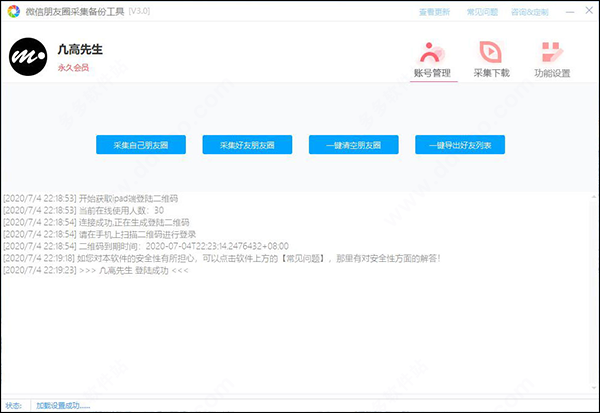
Task: Click the 采集好友朋友圈 button
Action: coord(247,145)
